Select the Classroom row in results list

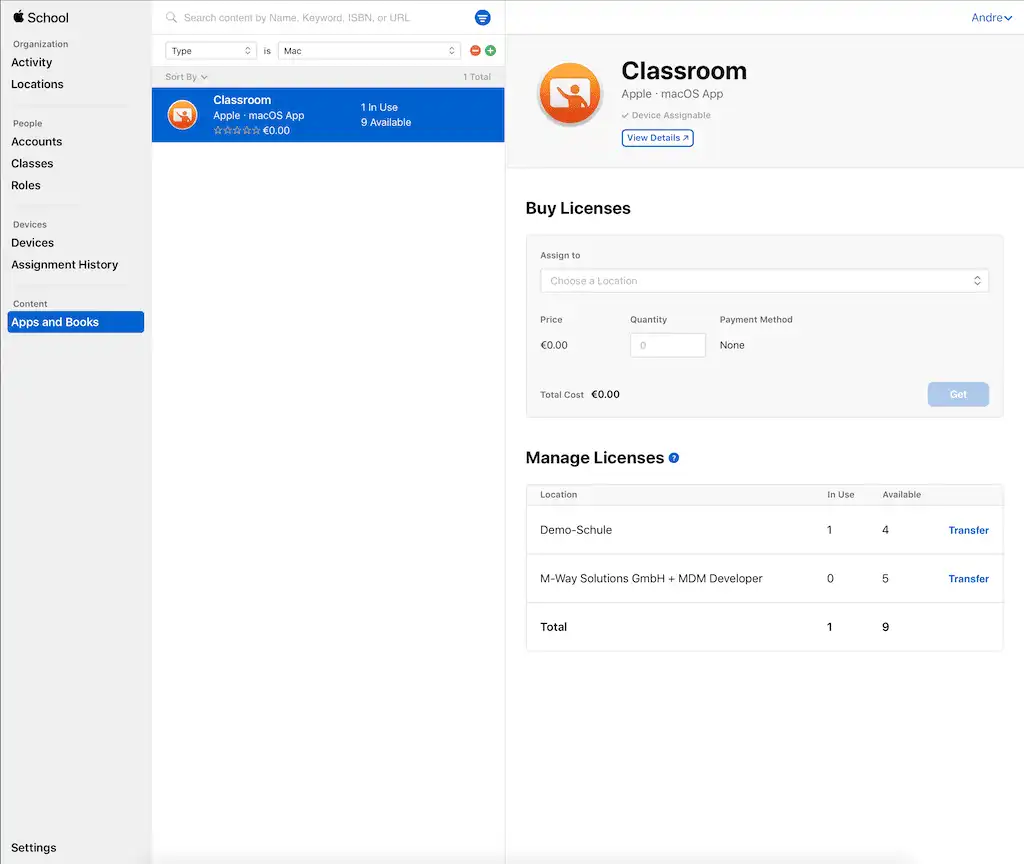click(328, 115)
